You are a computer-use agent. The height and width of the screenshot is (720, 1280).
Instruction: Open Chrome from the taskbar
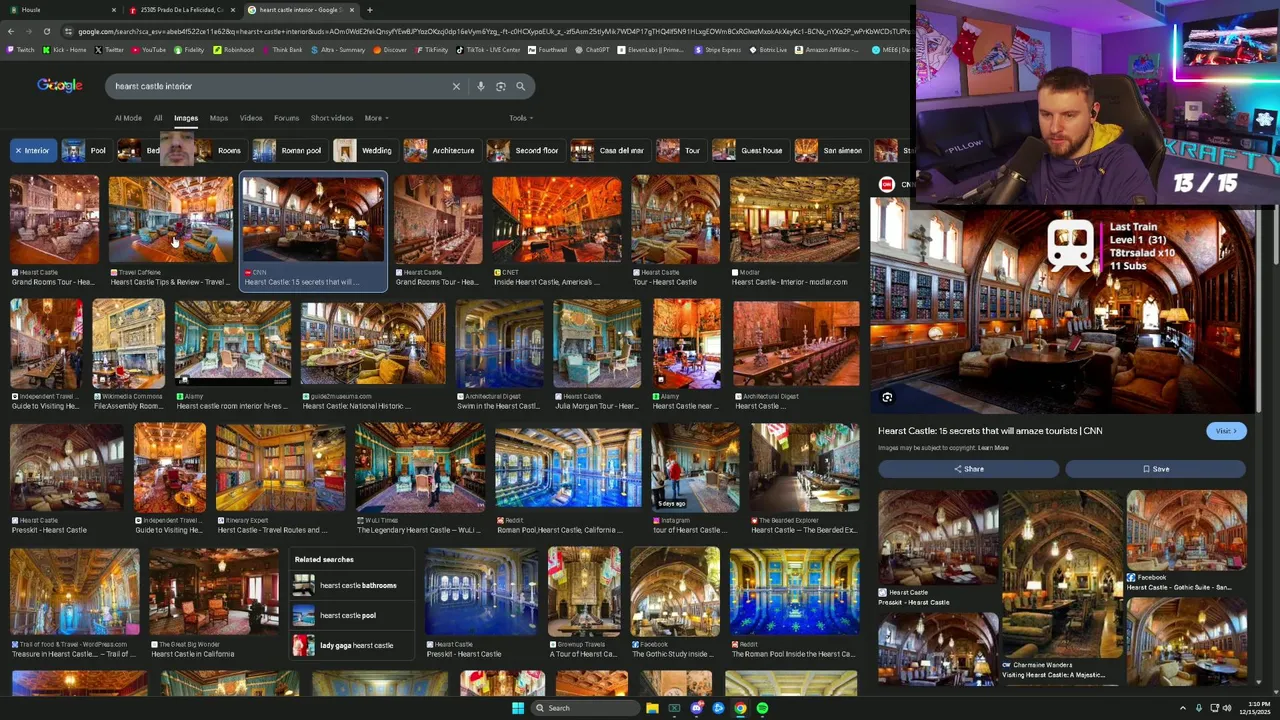pyautogui.click(x=740, y=708)
